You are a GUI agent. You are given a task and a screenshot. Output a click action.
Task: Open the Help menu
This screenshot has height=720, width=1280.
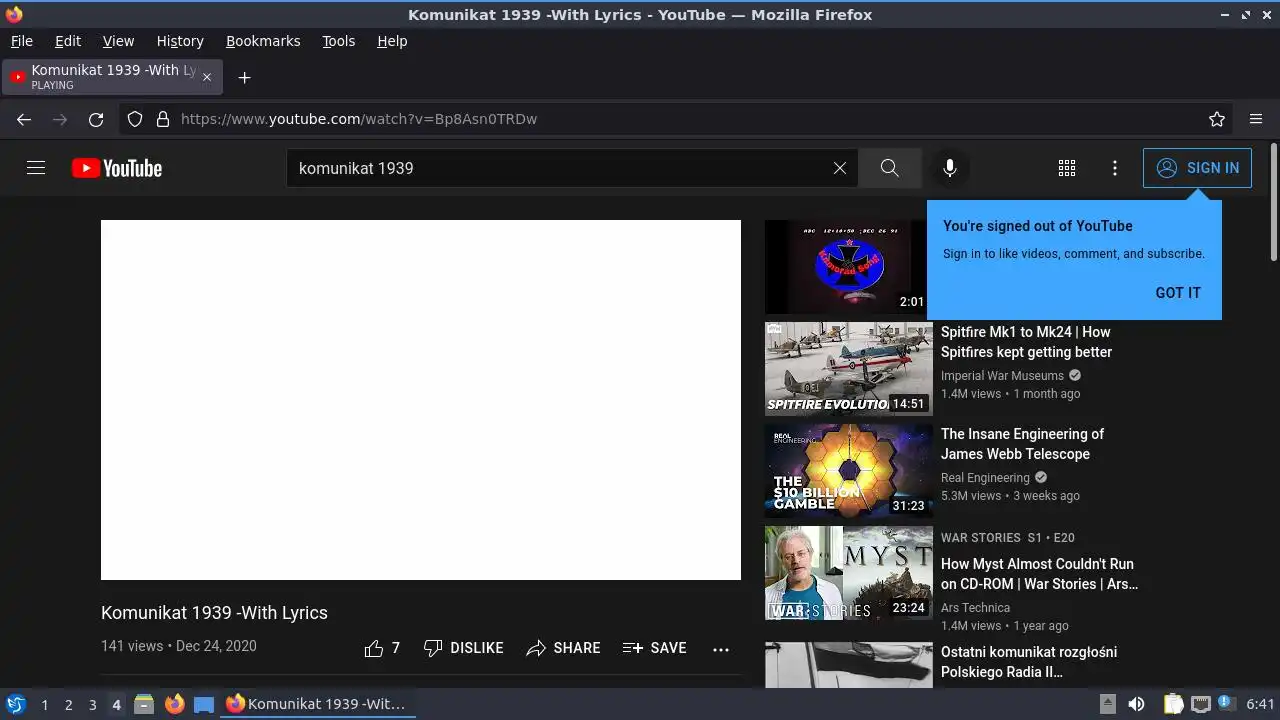click(392, 41)
